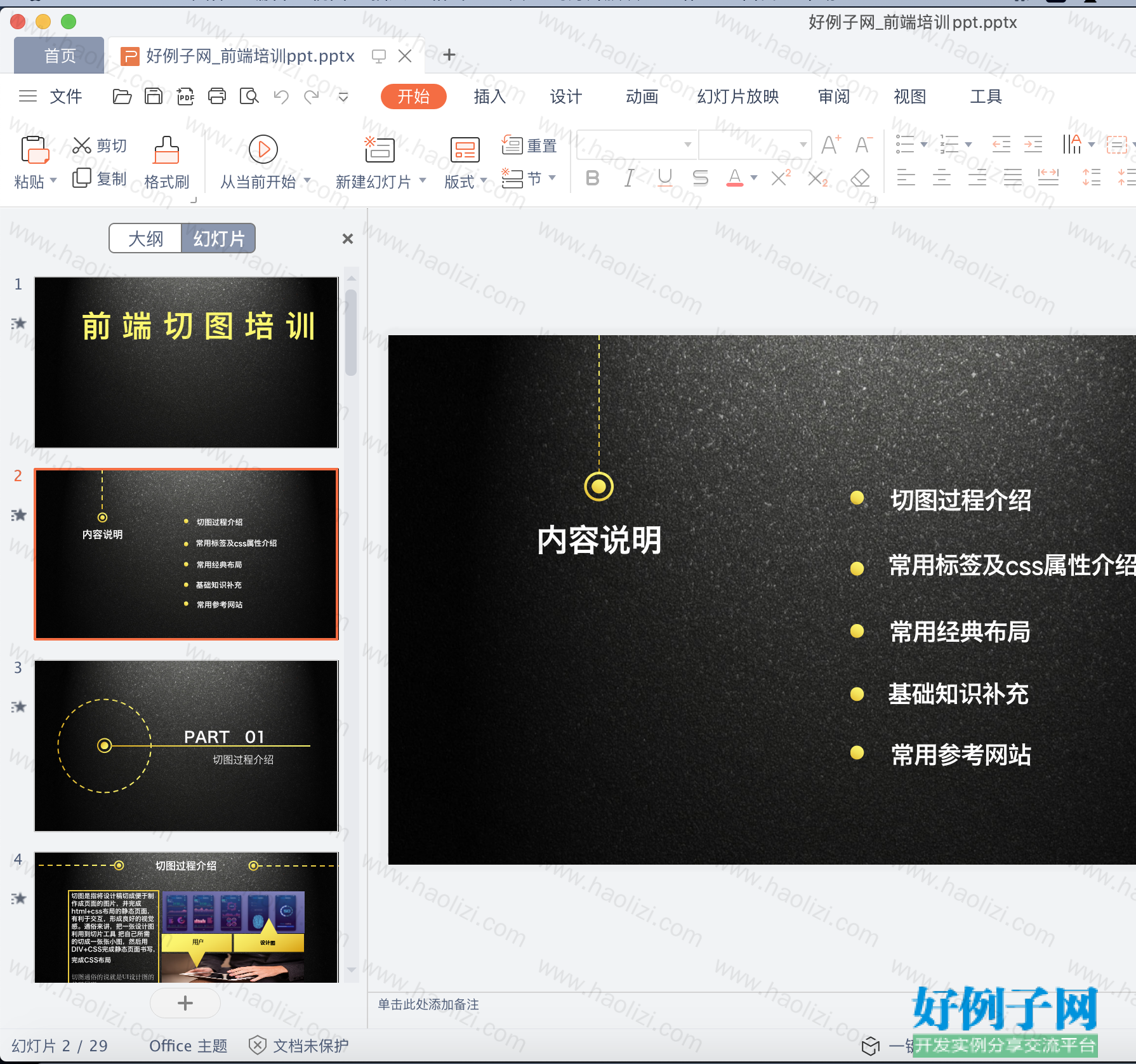
Task: Open the 文件 menu
Action: pyautogui.click(x=66, y=96)
